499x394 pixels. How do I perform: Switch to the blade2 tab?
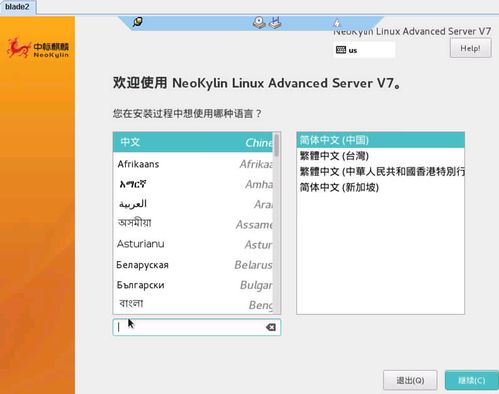point(17,7)
